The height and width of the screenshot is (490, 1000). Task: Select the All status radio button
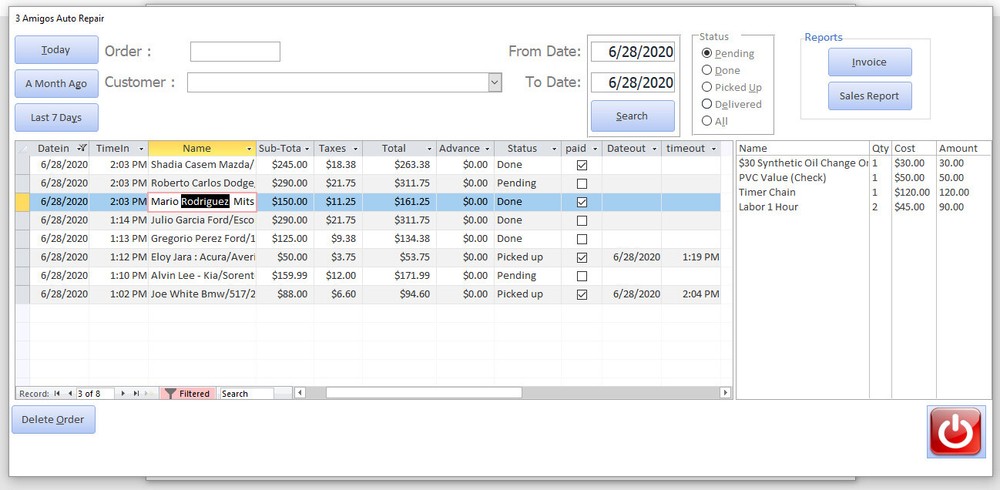tap(707, 121)
